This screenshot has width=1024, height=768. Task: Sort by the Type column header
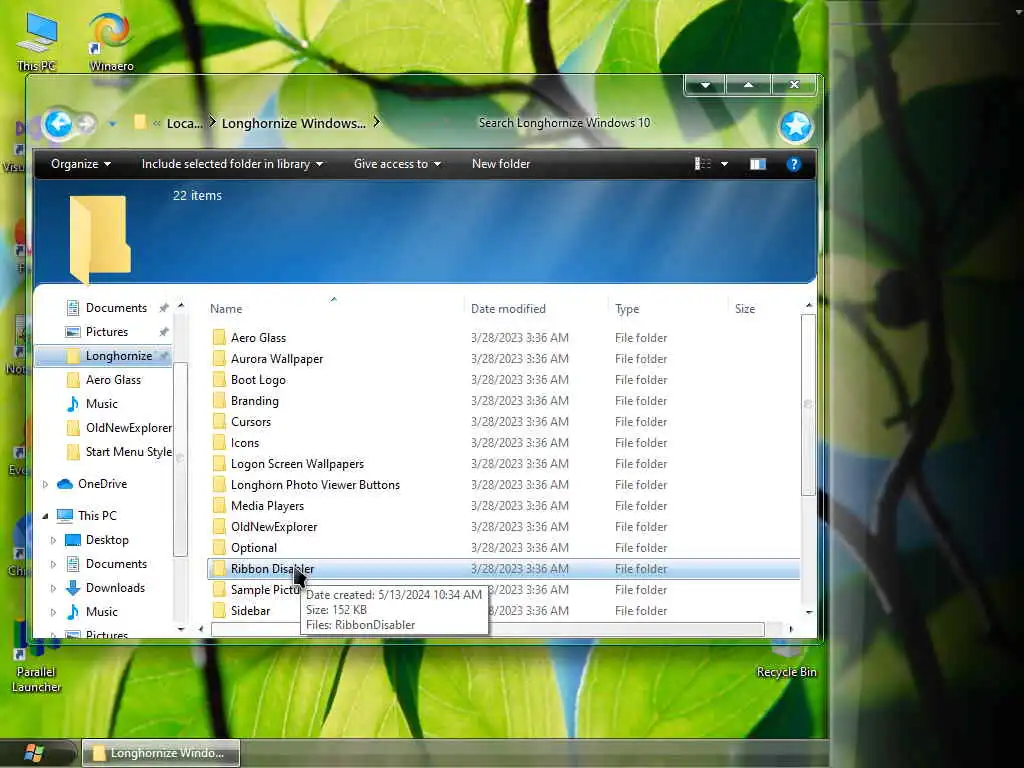click(x=627, y=308)
